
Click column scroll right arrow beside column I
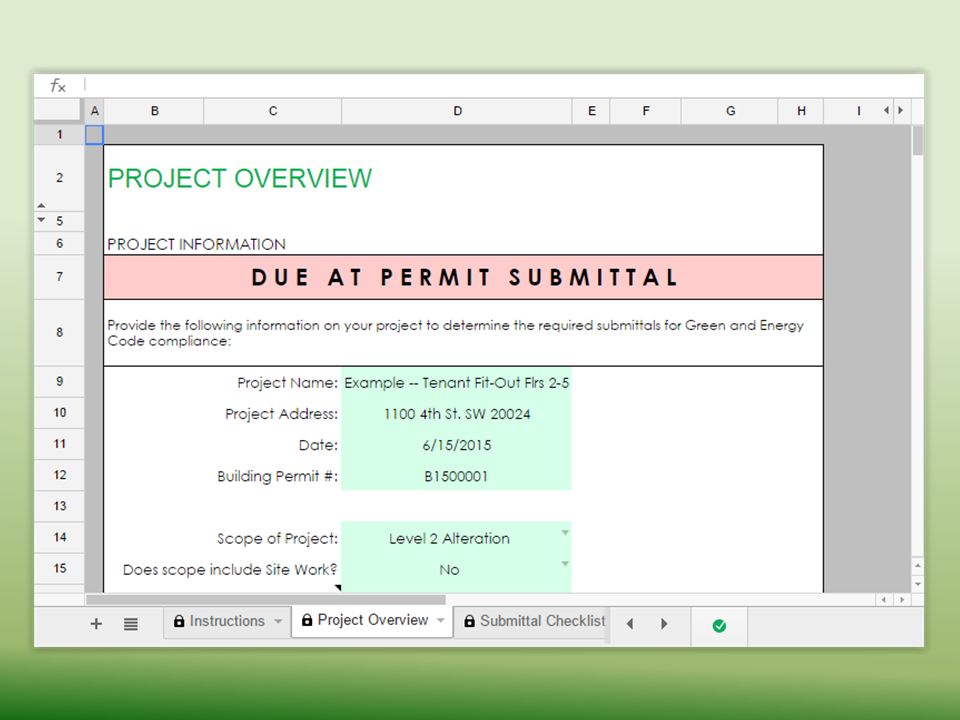[901, 111]
